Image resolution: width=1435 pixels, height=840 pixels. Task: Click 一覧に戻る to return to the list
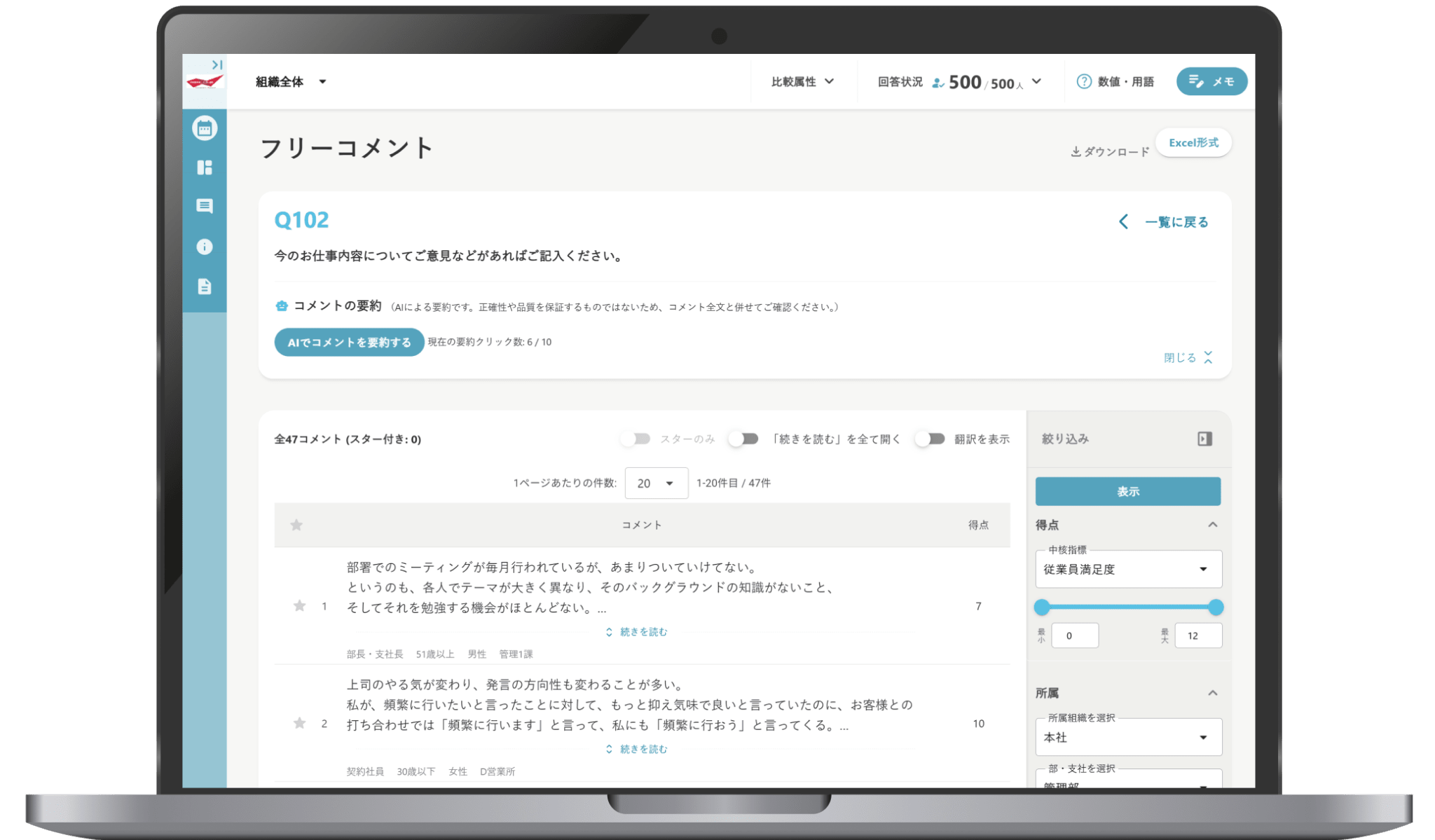pyautogui.click(x=1176, y=221)
